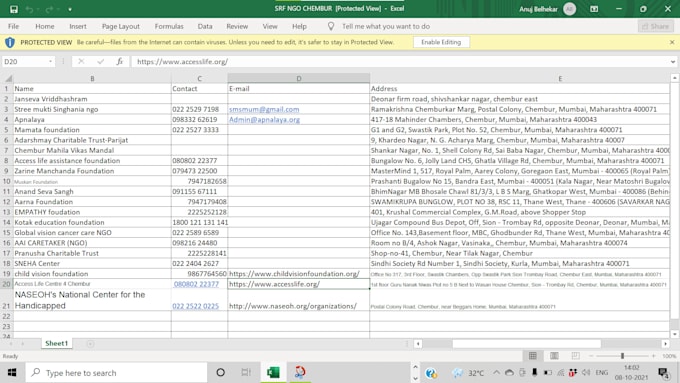The image size is (680, 383).
Task: Select column D header
Action: (299, 79)
